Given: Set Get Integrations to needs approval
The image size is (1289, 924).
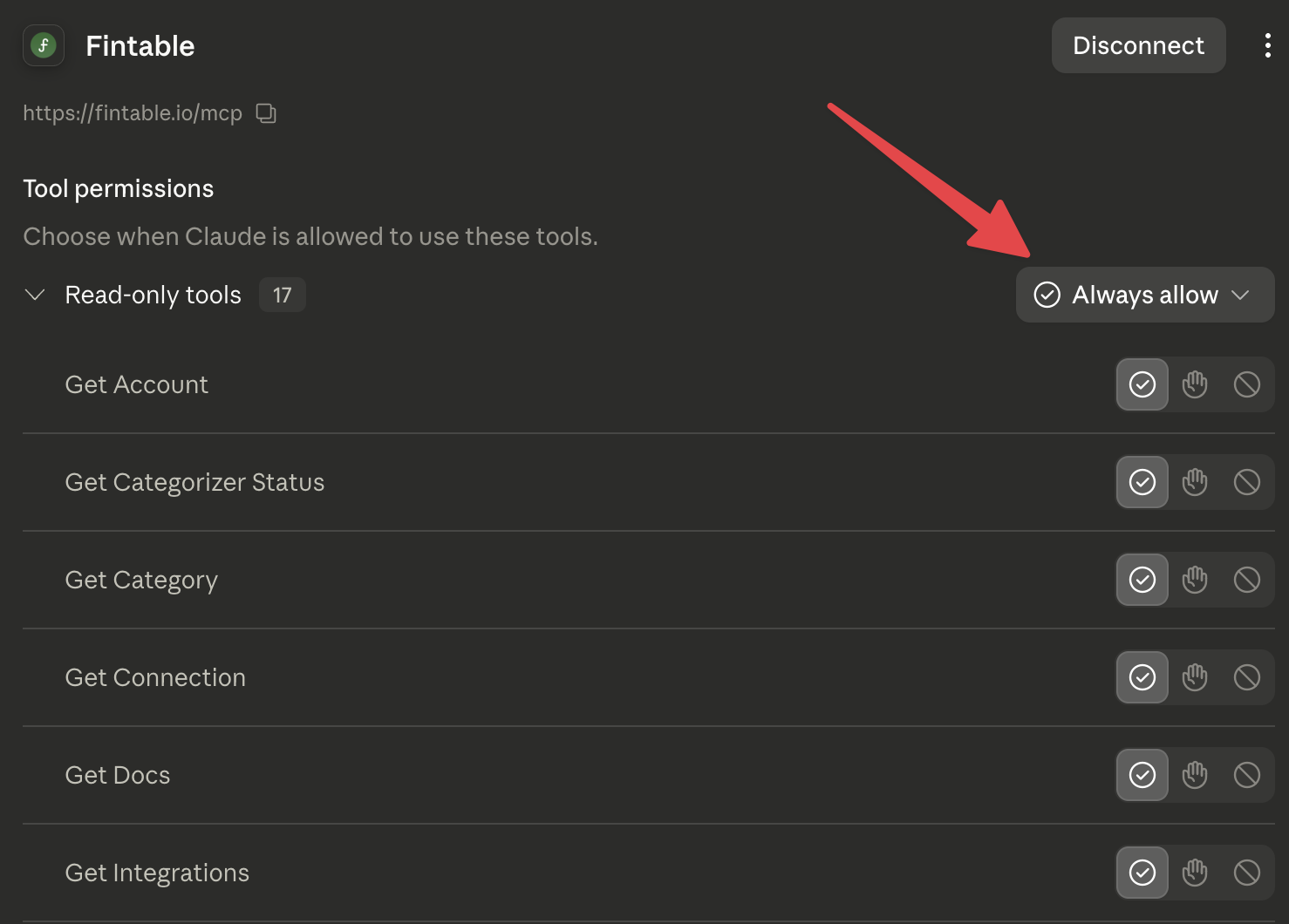Looking at the screenshot, I should 1195,873.
